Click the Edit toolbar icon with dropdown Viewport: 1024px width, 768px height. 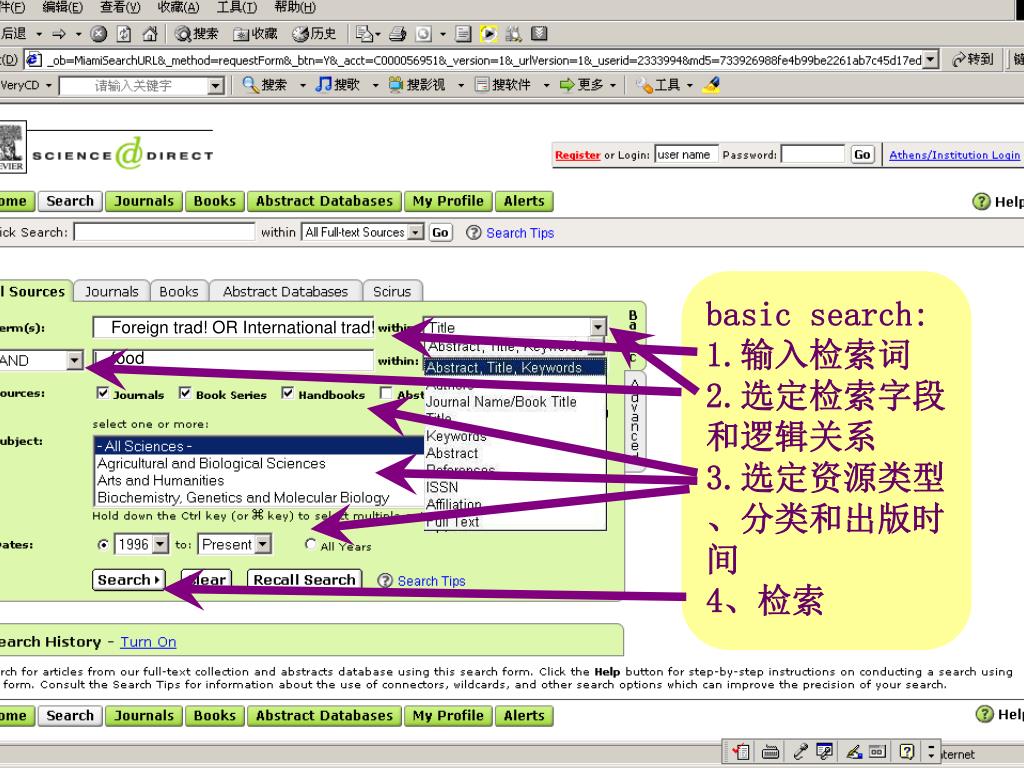[368, 34]
